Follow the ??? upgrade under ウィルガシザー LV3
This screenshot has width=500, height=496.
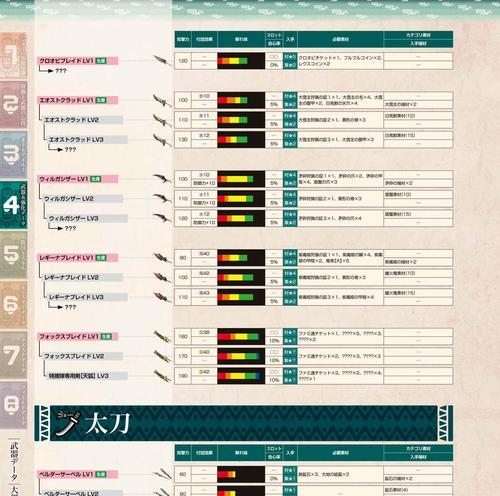pos(70,228)
